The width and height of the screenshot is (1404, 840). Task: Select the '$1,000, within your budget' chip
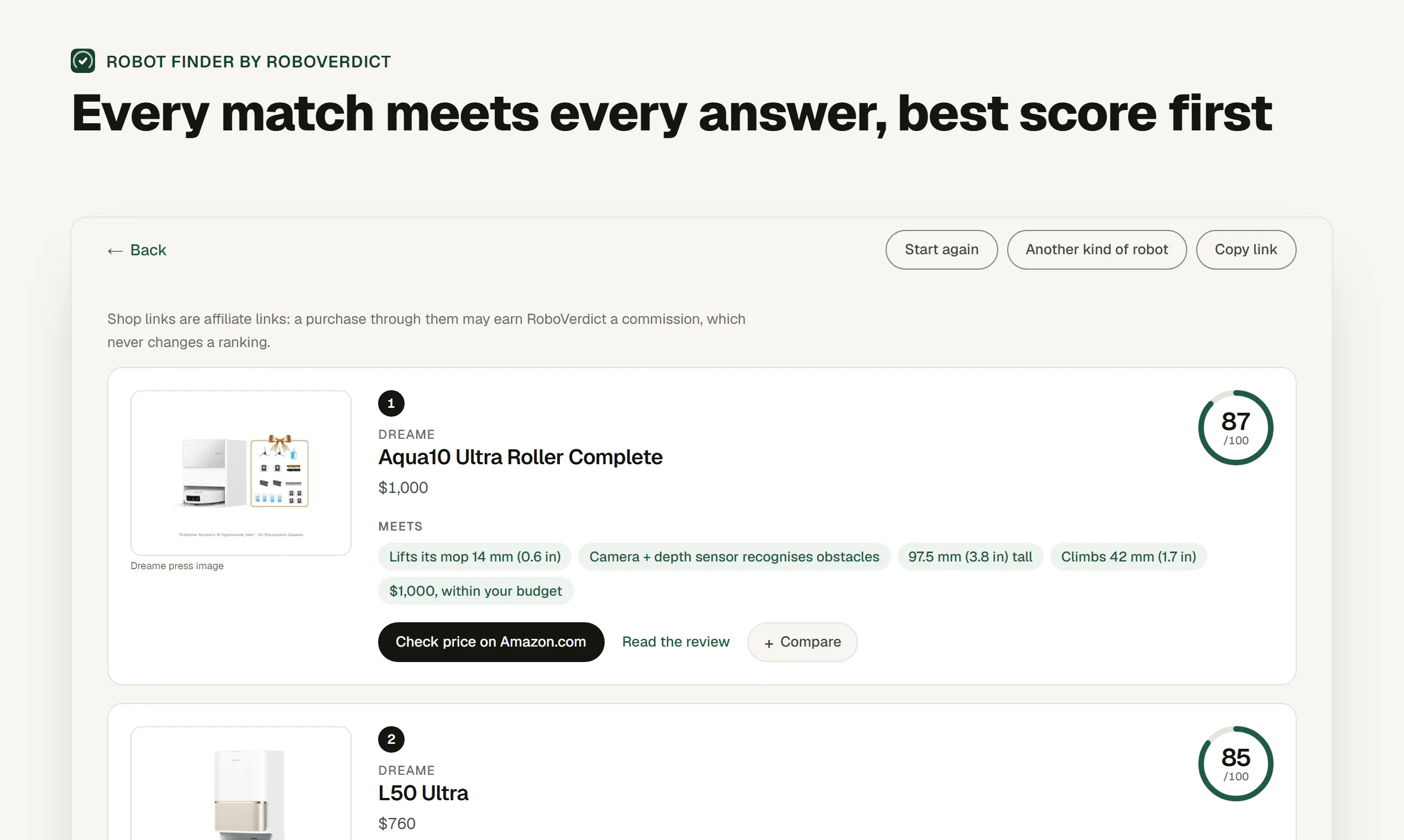pyautogui.click(x=475, y=591)
